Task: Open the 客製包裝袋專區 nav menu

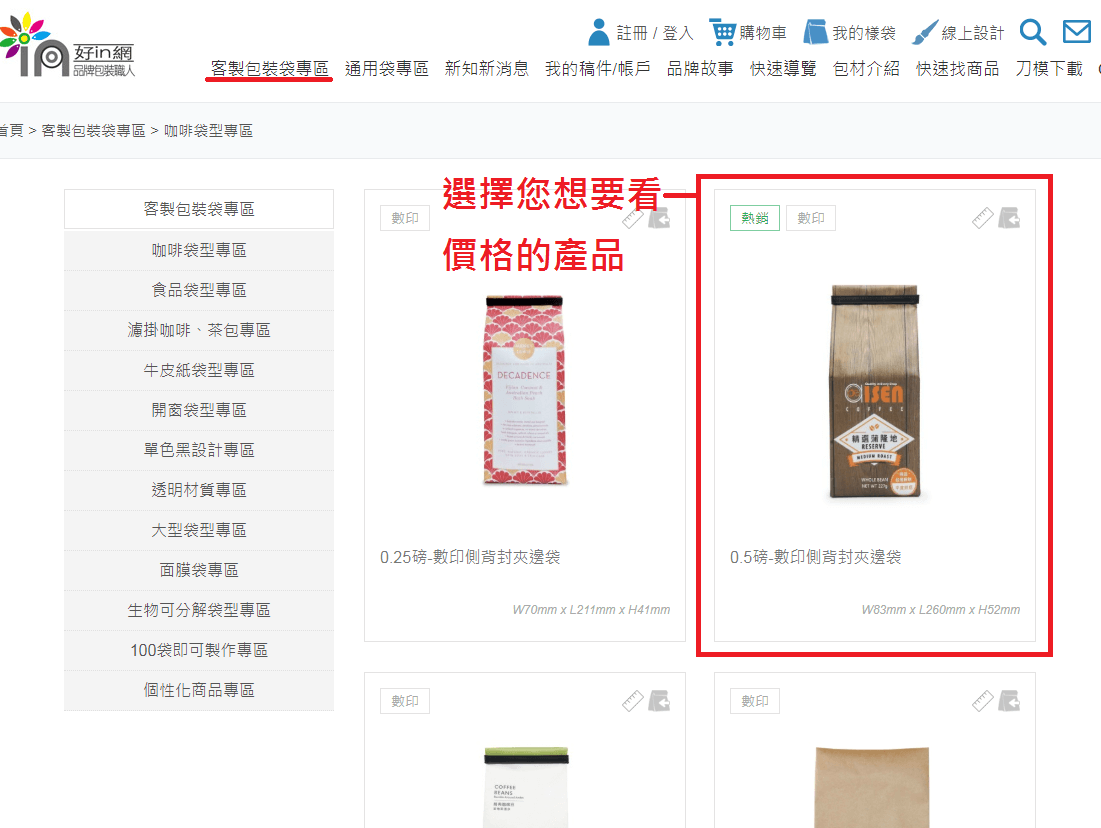Action: pos(269,69)
